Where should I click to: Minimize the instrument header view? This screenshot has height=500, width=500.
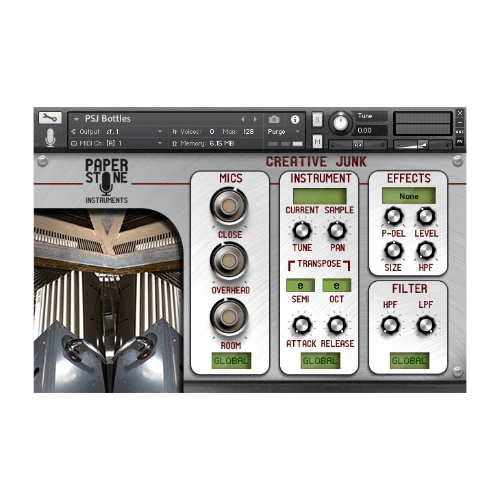[460, 122]
